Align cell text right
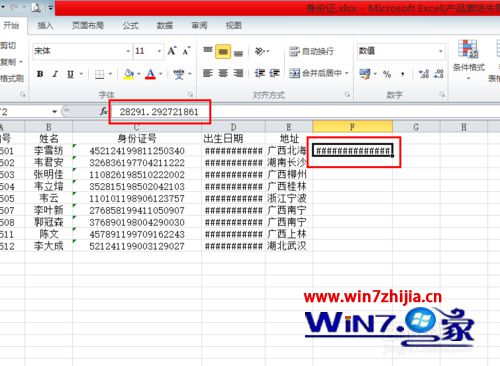500x366 pixels. click(x=238, y=73)
